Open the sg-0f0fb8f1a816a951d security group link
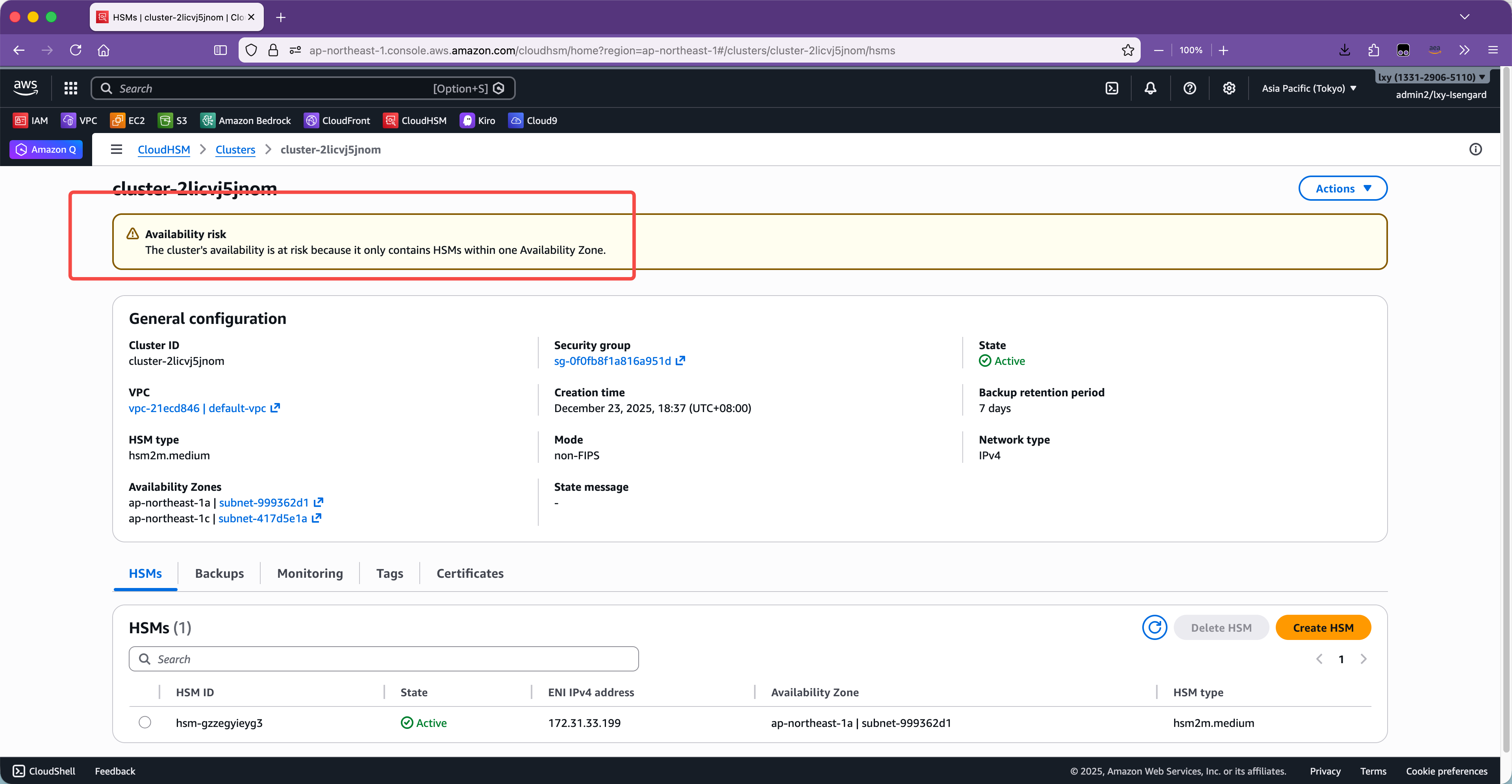 612,361
